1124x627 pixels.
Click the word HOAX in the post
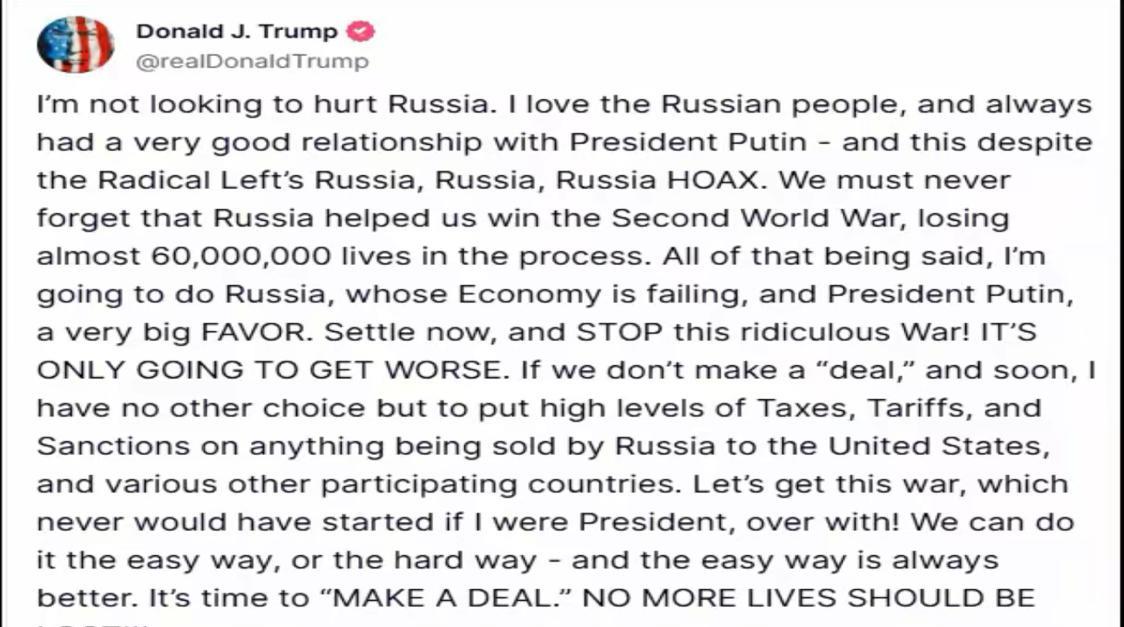[712, 180]
